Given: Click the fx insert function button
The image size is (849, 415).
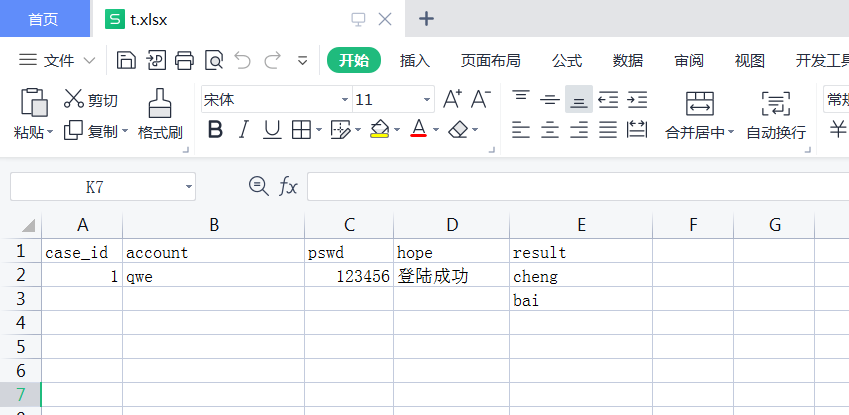Looking at the screenshot, I should [288, 187].
